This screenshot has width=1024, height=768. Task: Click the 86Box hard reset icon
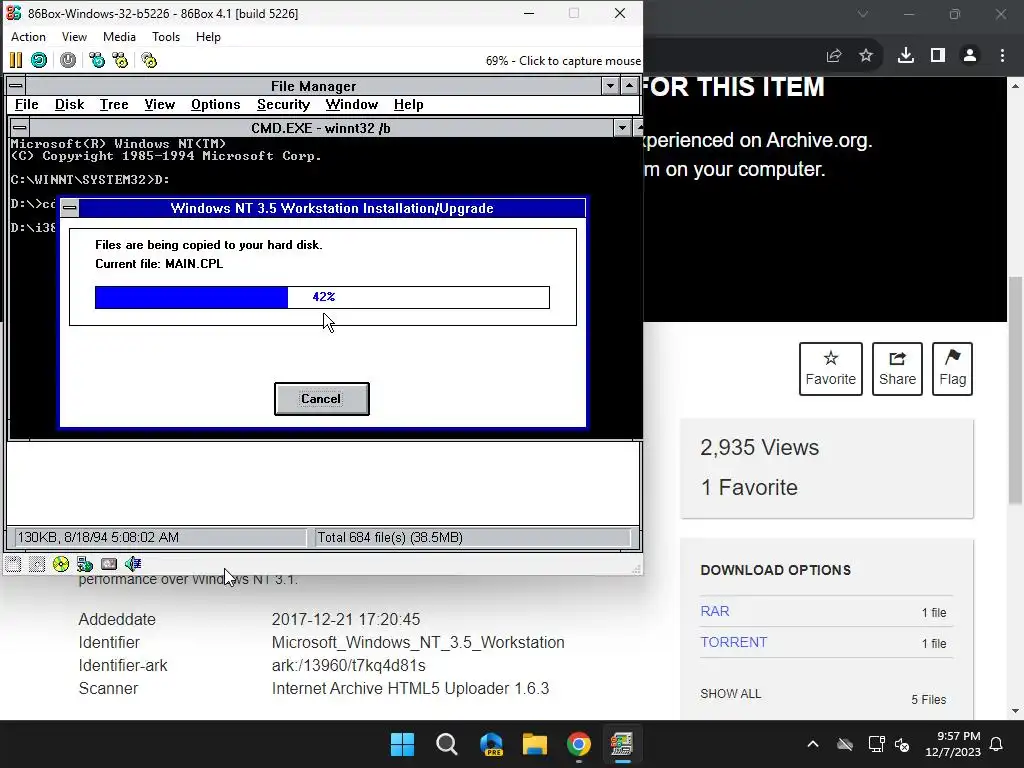39,61
